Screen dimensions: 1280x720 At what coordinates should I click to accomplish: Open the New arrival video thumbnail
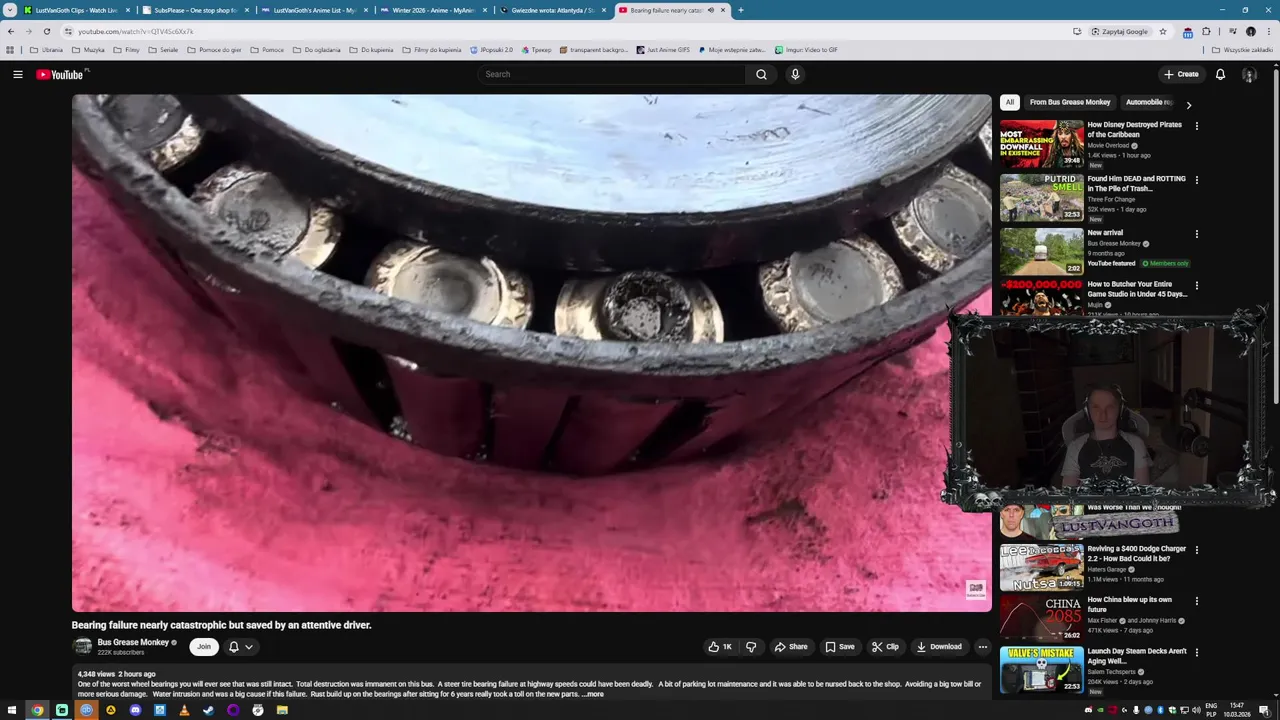coord(1041,252)
